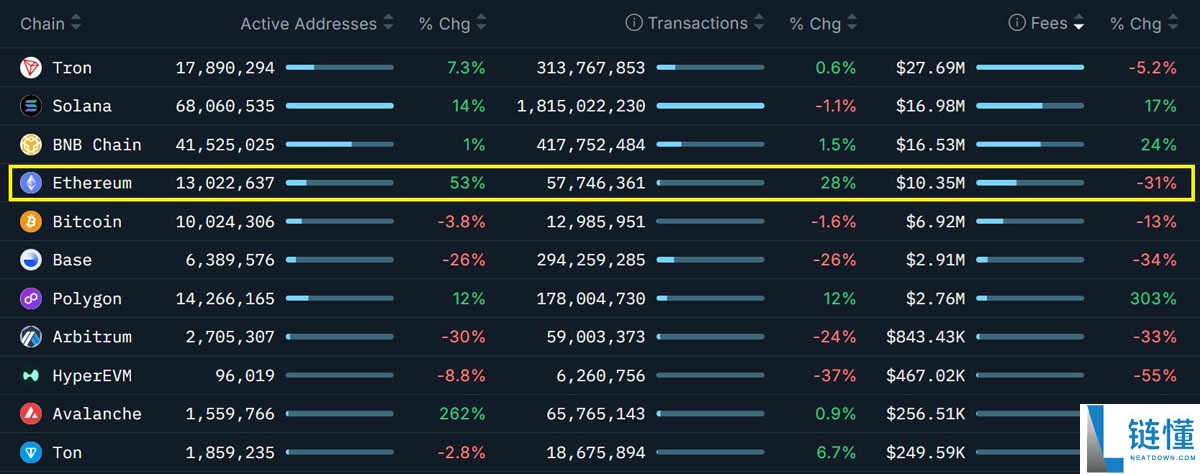Click the Base chain logo icon
Viewport: 1200px width, 474px height.
tap(31, 260)
